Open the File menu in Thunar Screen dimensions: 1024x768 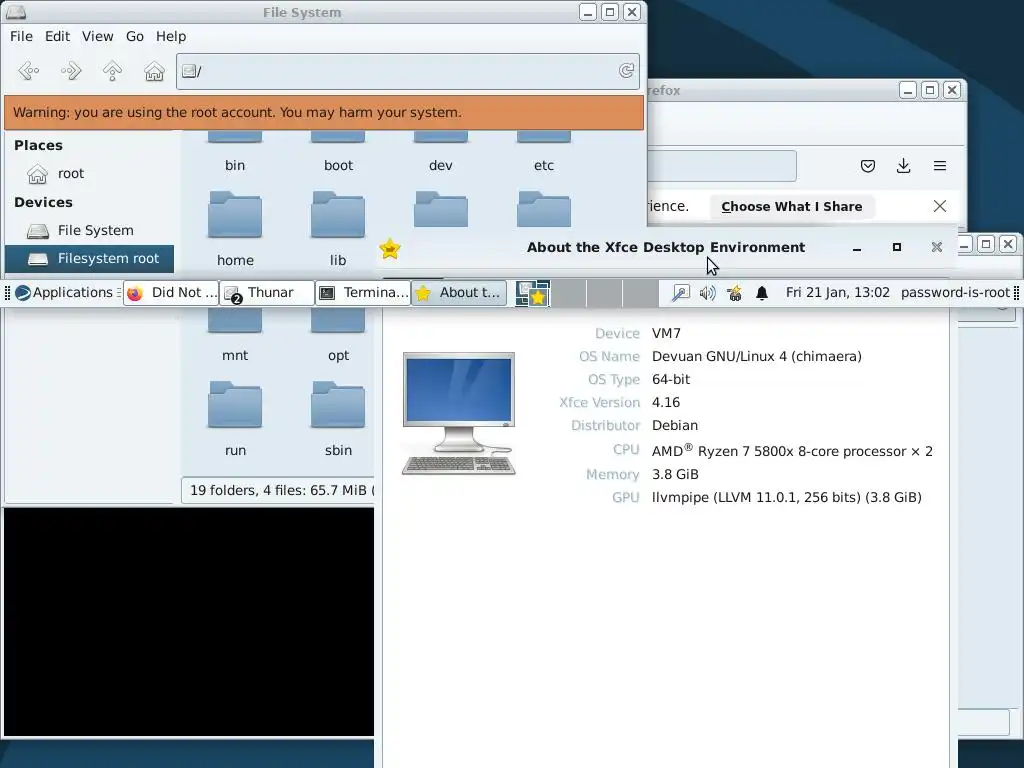click(22, 37)
